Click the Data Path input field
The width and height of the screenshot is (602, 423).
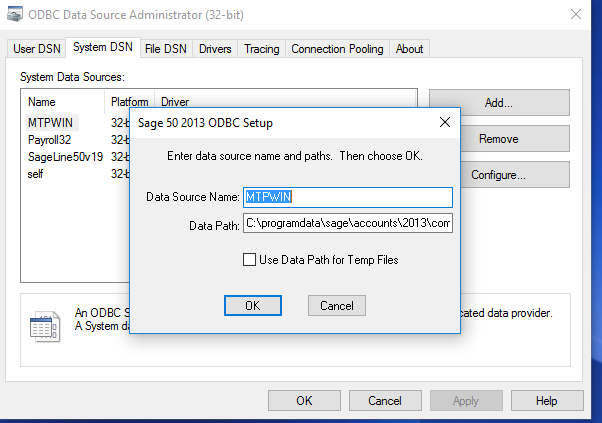pos(348,223)
